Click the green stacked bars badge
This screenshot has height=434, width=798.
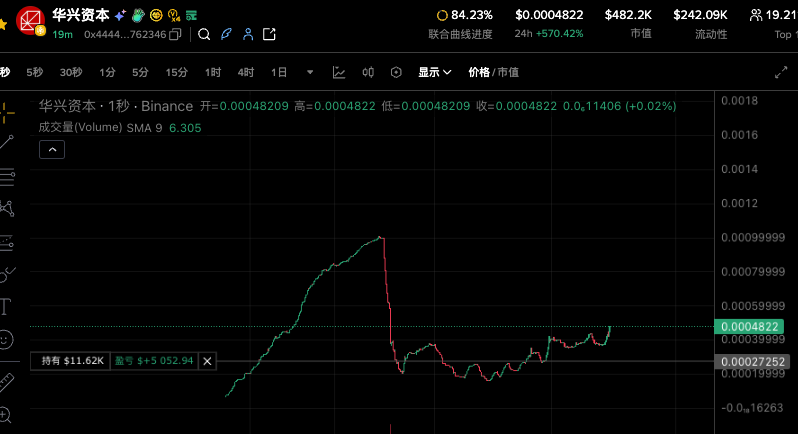click(x=191, y=15)
